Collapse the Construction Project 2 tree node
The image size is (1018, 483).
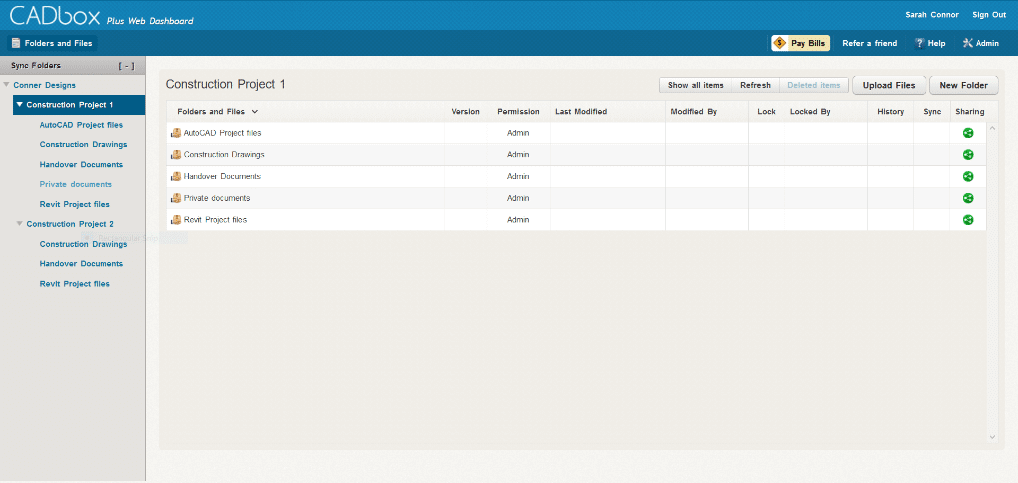(19, 224)
